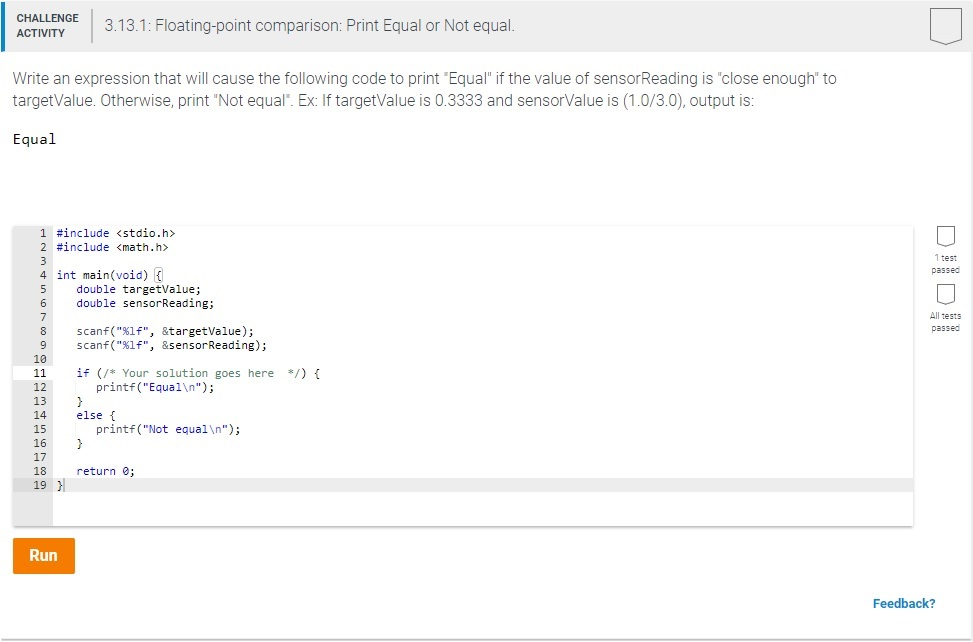The width and height of the screenshot is (973, 642).
Task: Click the Run button
Action: tap(43, 556)
